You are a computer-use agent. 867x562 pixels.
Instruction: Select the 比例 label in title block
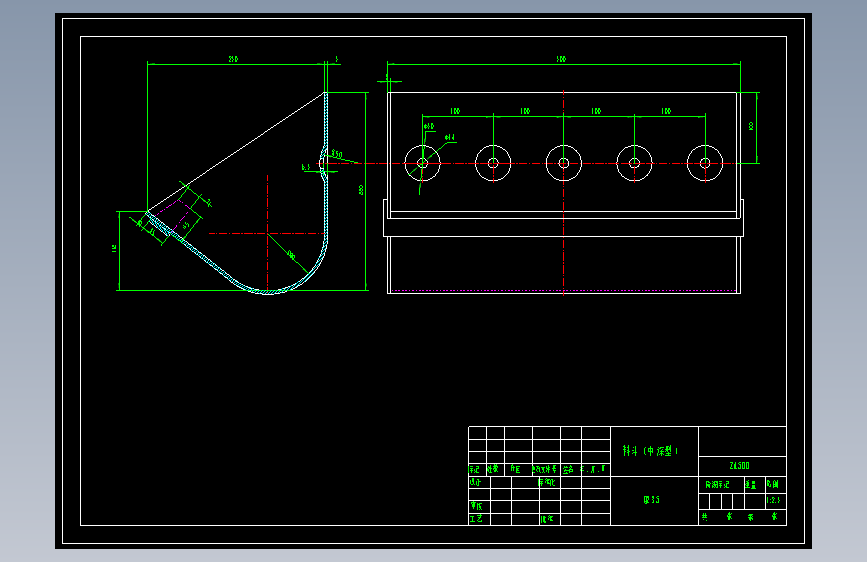[x=773, y=485]
